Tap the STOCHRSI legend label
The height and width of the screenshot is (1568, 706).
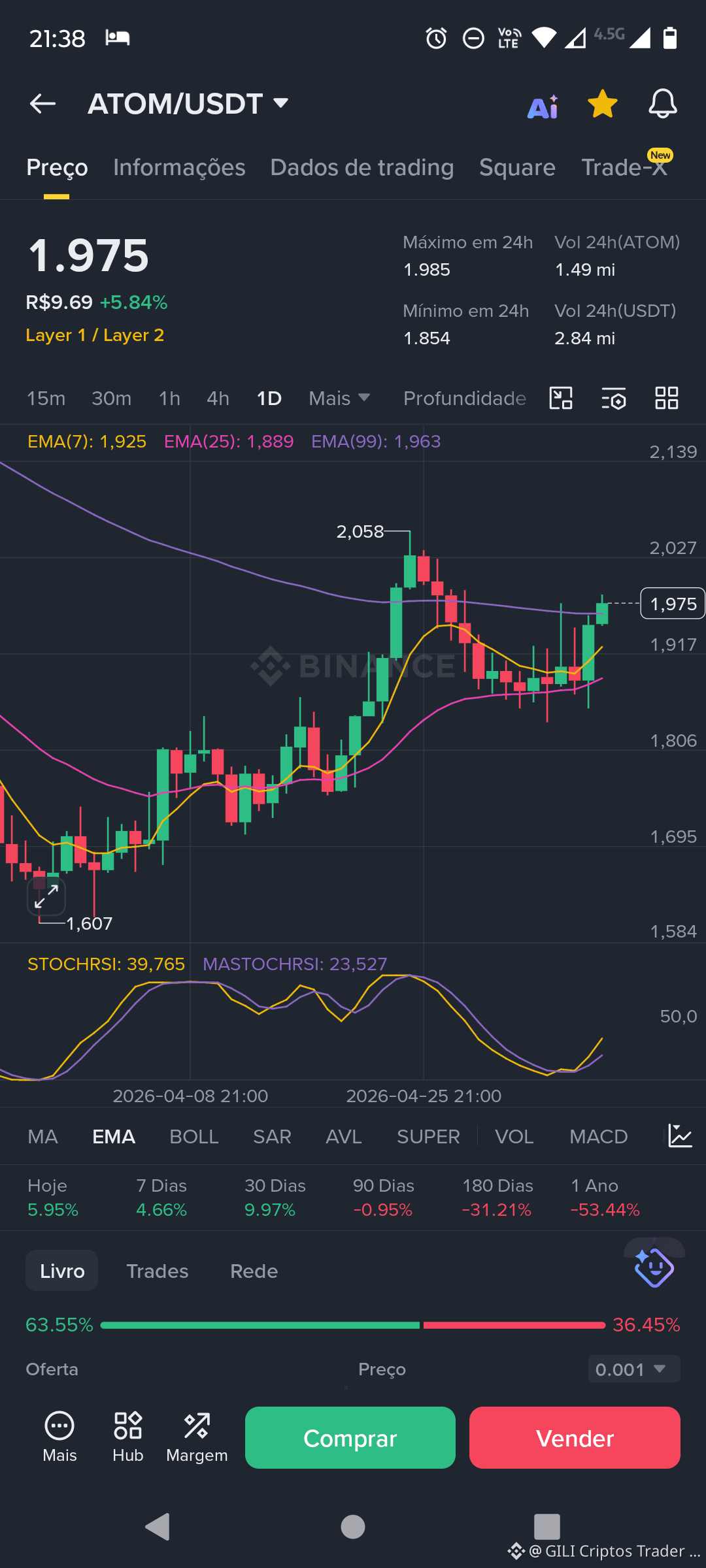pyautogui.click(x=106, y=964)
